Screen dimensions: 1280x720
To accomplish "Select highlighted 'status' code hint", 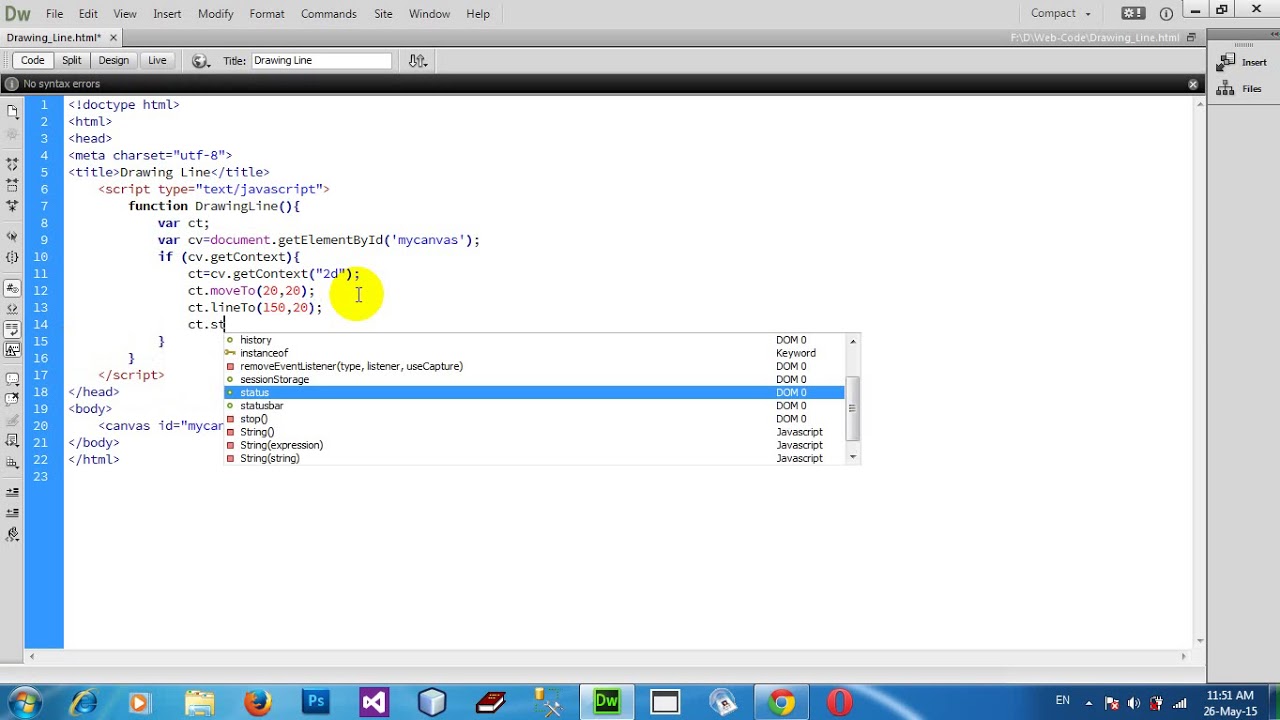I will (x=534, y=392).
